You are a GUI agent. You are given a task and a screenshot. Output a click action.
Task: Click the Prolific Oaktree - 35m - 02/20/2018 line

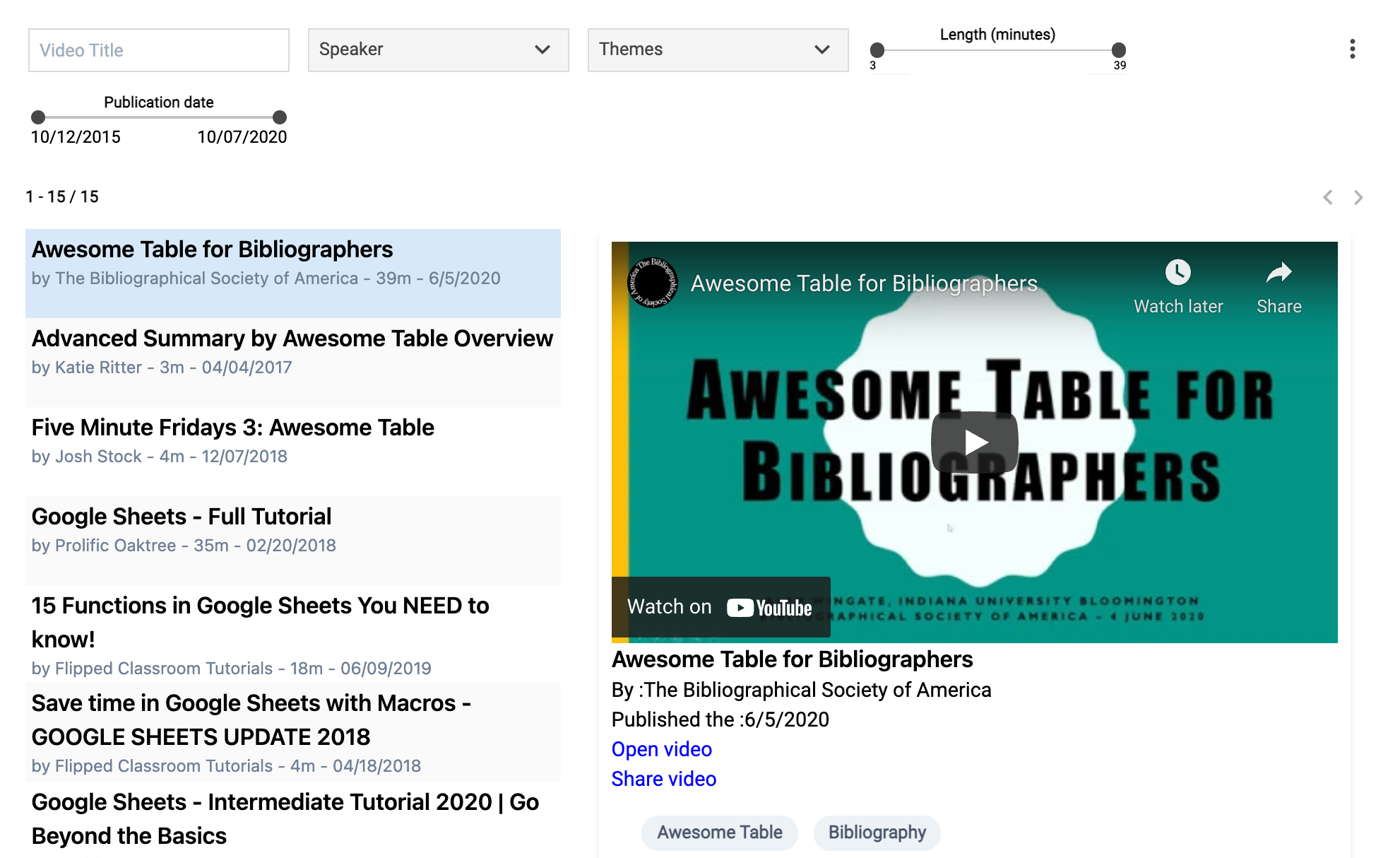click(x=184, y=546)
